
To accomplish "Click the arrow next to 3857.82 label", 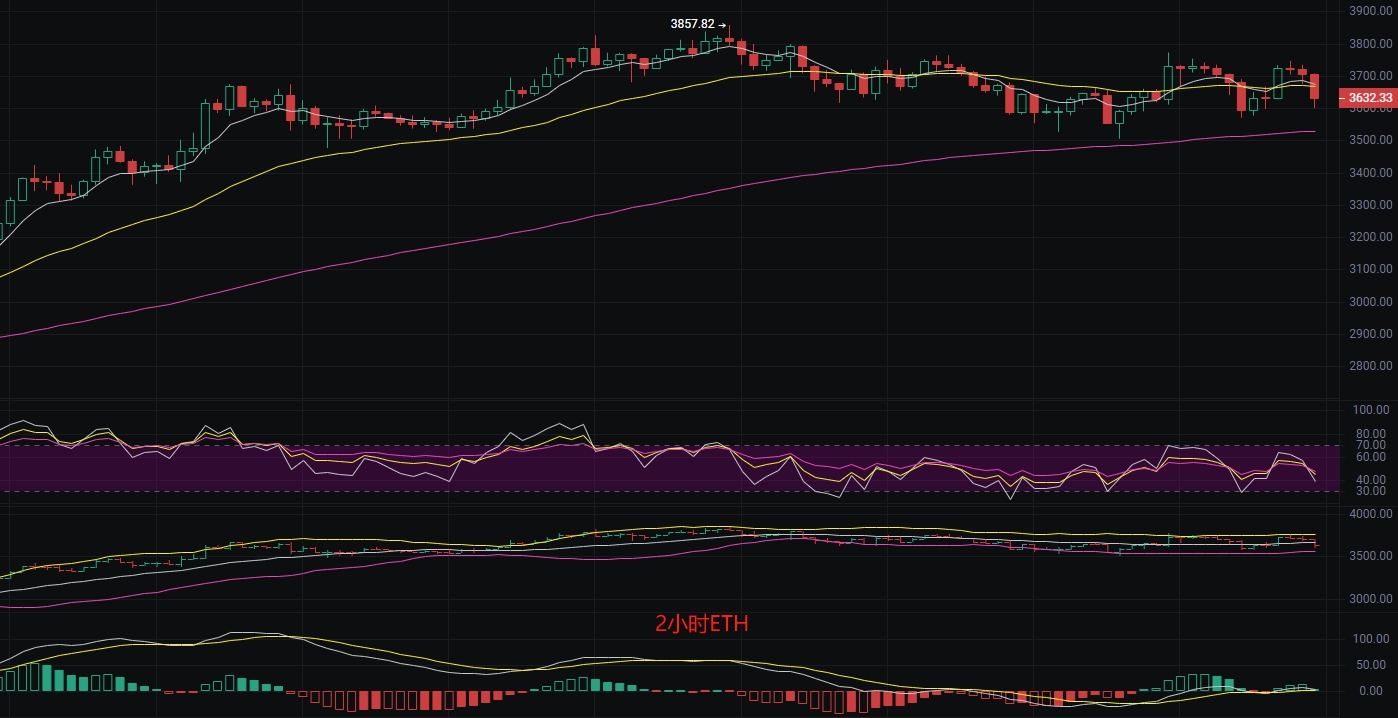I will pyautogui.click(x=722, y=24).
